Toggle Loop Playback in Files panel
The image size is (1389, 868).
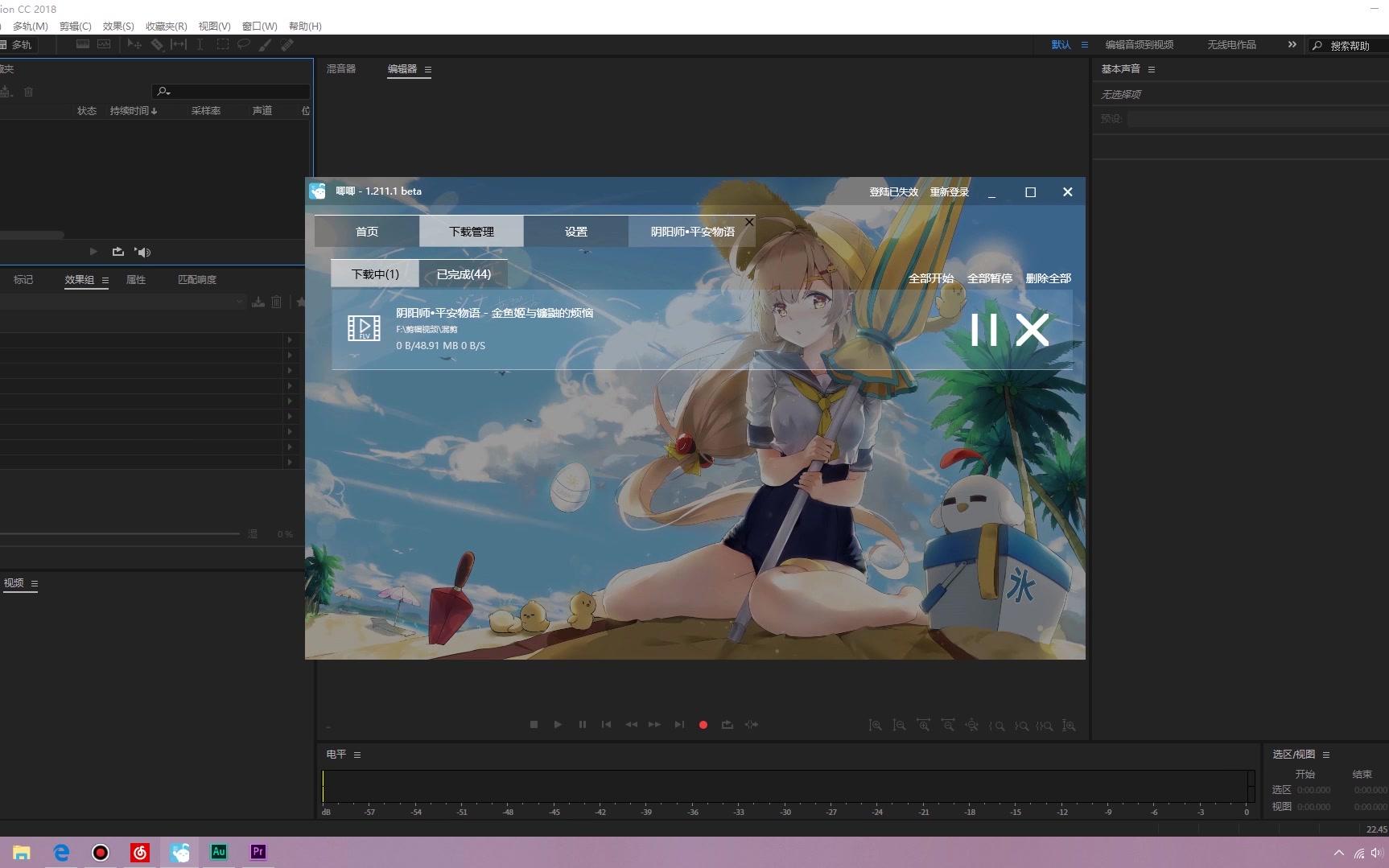pyautogui.click(x=118, y=252)
